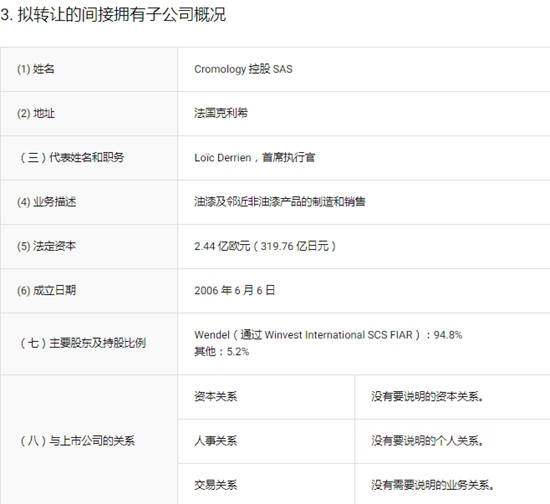Click the '人事关系' sub-label cell

coord(266,441)
